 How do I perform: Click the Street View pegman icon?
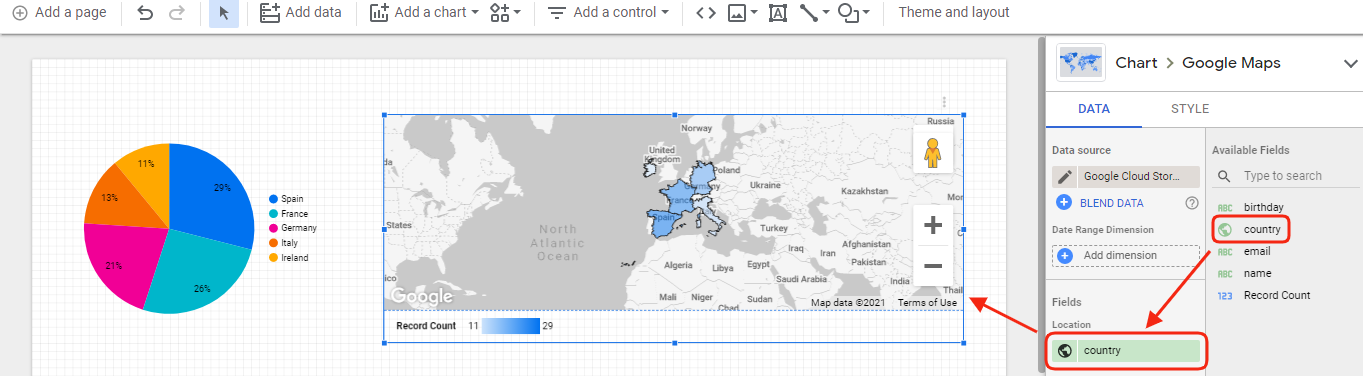(933, 154)
